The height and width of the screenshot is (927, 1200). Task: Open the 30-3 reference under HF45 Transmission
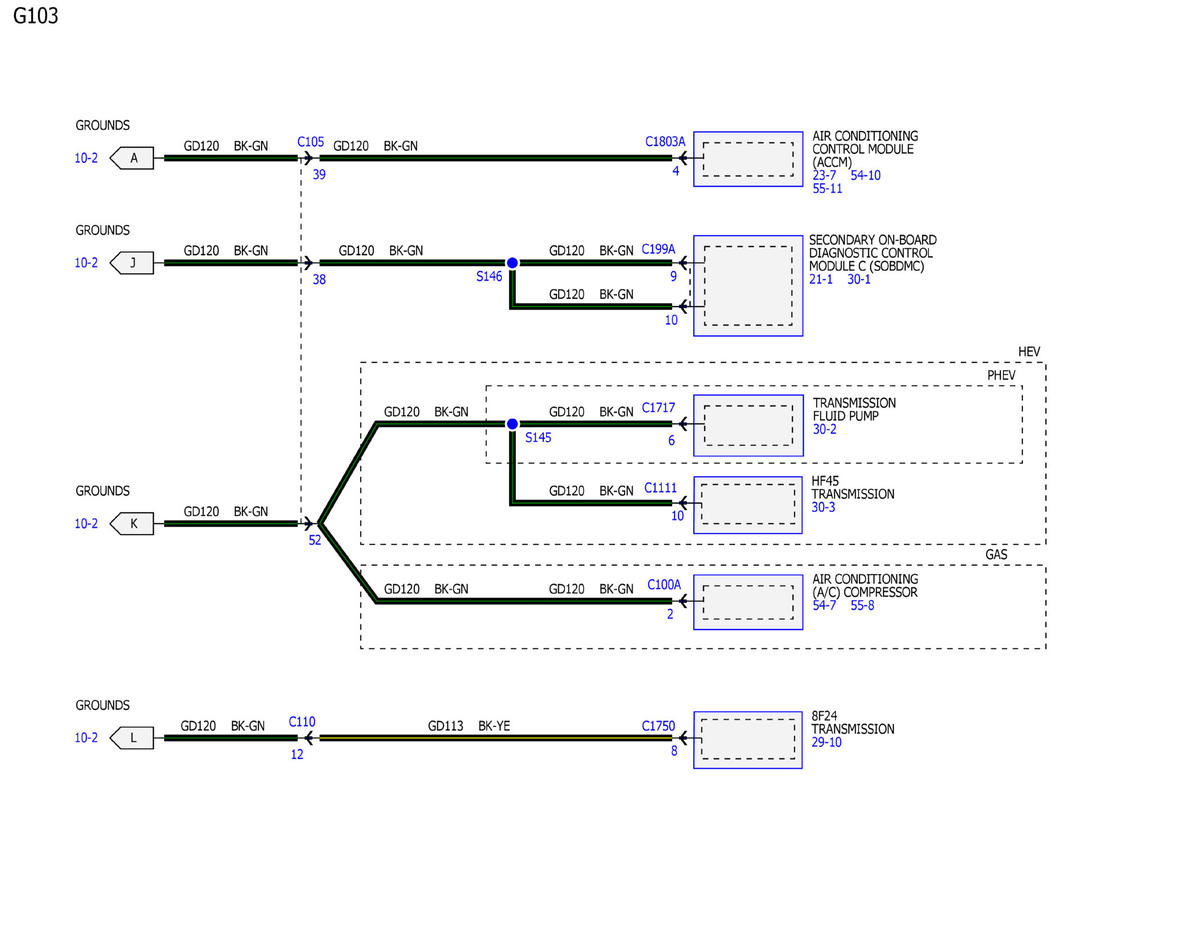tap(823, 508)
